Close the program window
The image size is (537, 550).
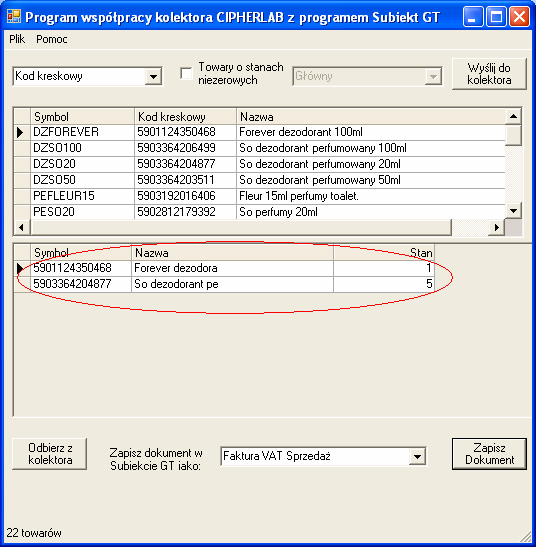[519, 16]
